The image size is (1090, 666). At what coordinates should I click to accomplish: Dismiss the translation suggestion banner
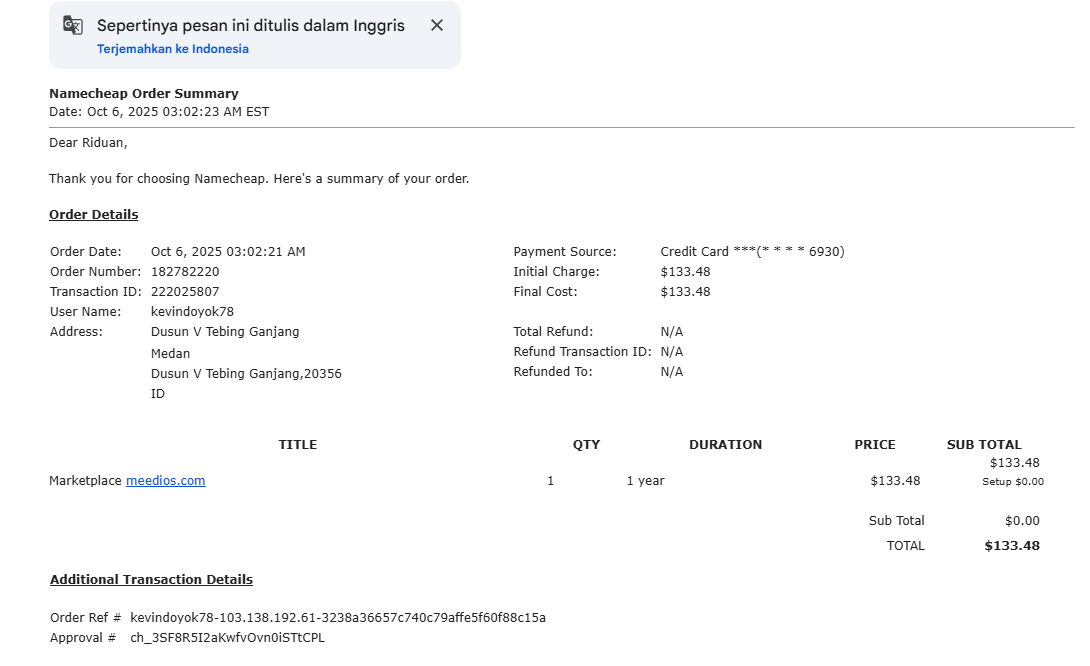pos(437,26)
